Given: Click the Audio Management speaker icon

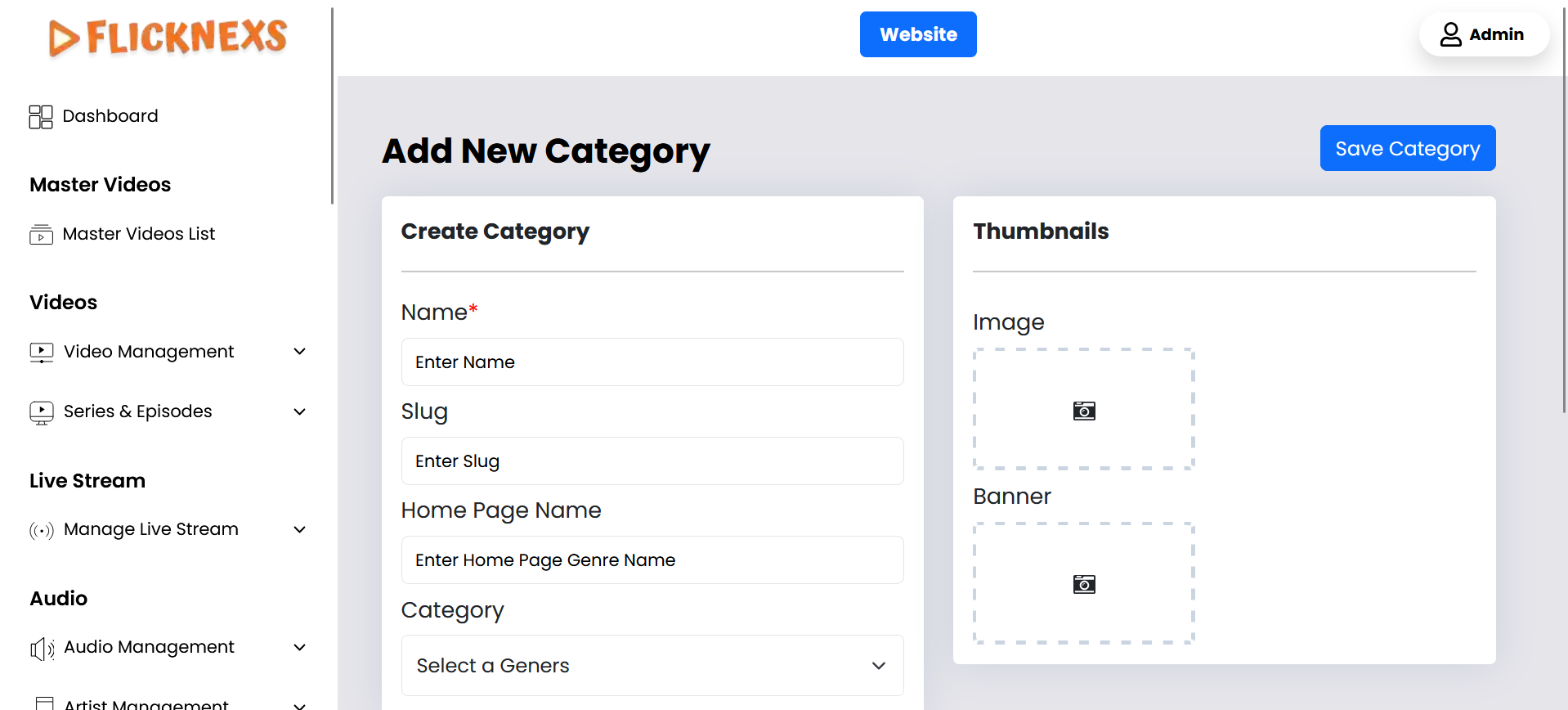Looking at the screenshot, I should (x=41, y=649).
